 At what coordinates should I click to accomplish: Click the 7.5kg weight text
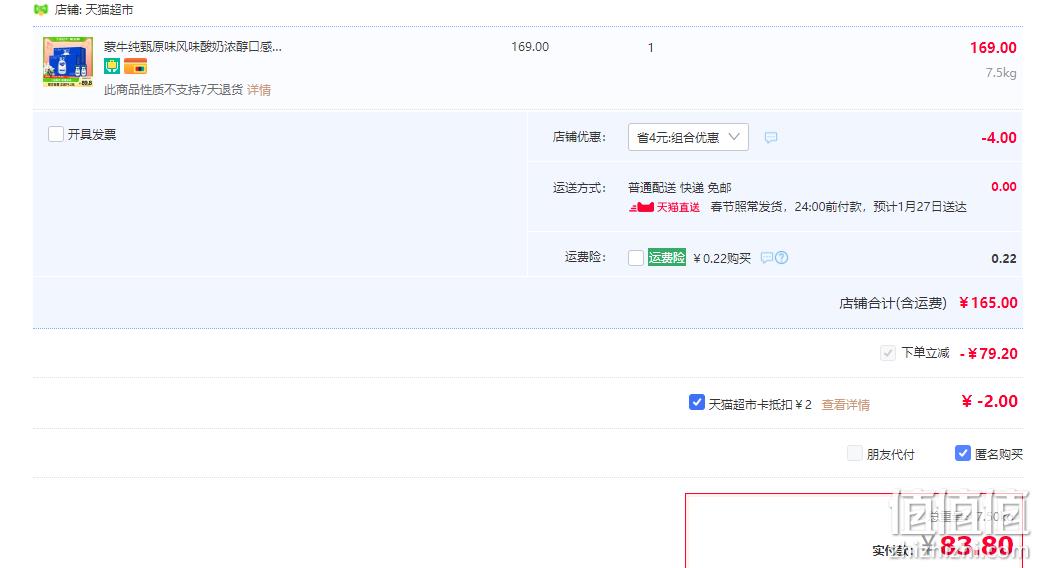click(x=1001, y=73)
